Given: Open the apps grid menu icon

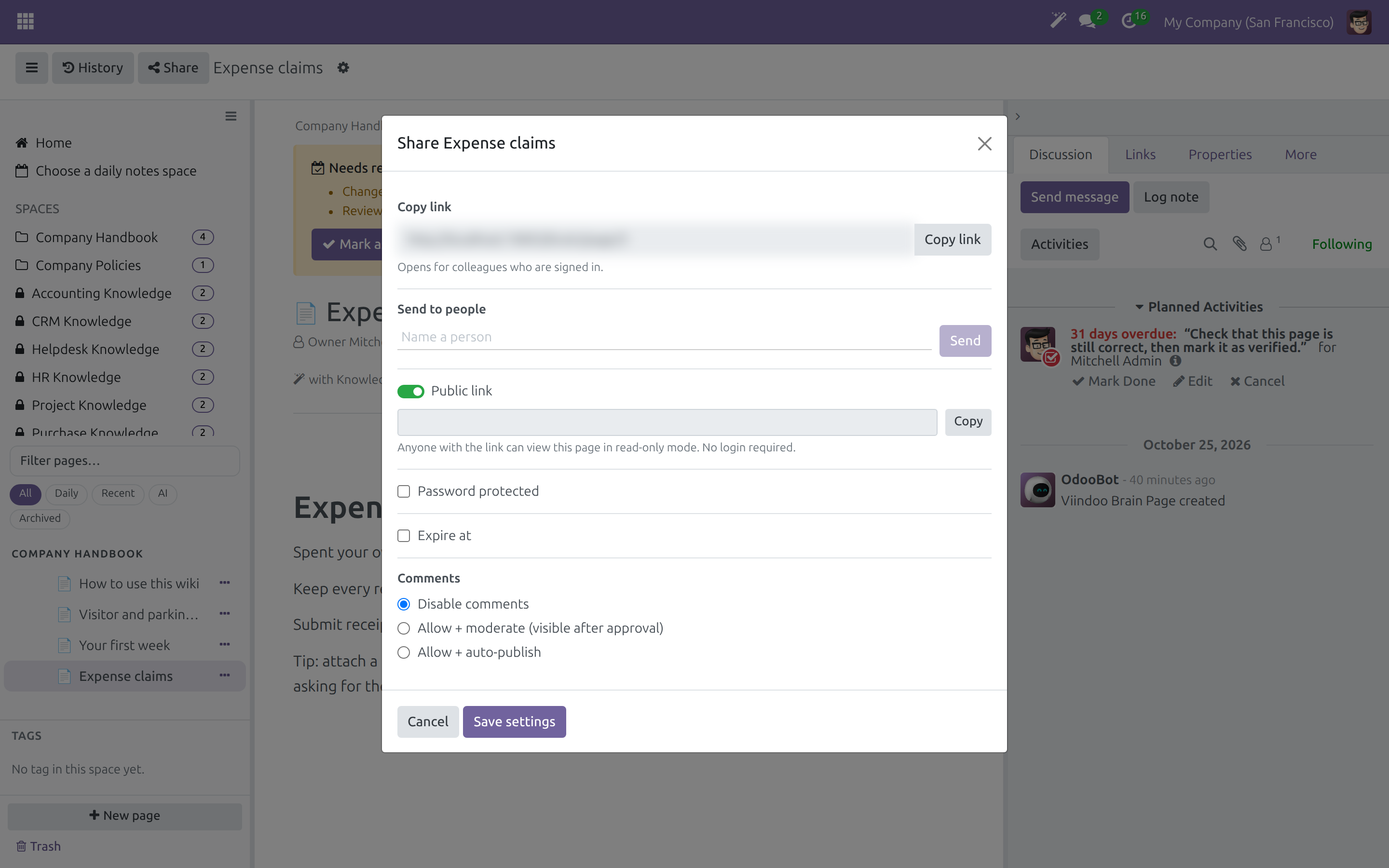Looking at the screenshot, I should click(25, 21).
